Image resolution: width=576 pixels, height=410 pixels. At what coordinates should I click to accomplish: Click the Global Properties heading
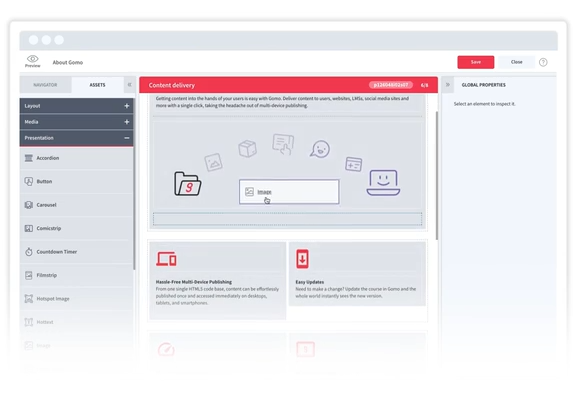tap(483, 85)
